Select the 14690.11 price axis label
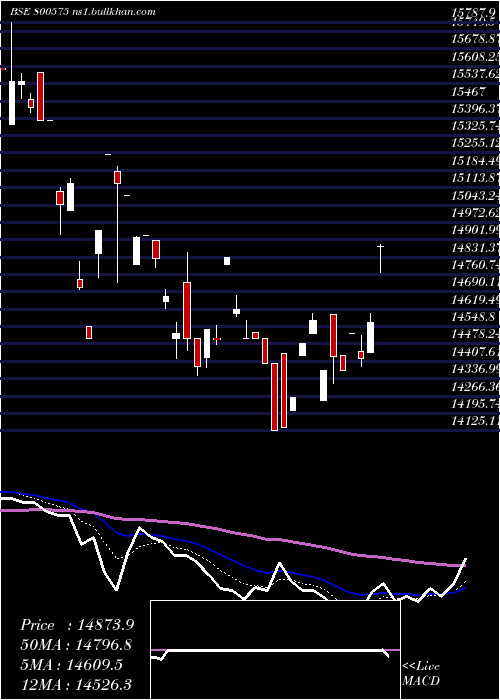The image size is (500, 700). pos(475,282)
